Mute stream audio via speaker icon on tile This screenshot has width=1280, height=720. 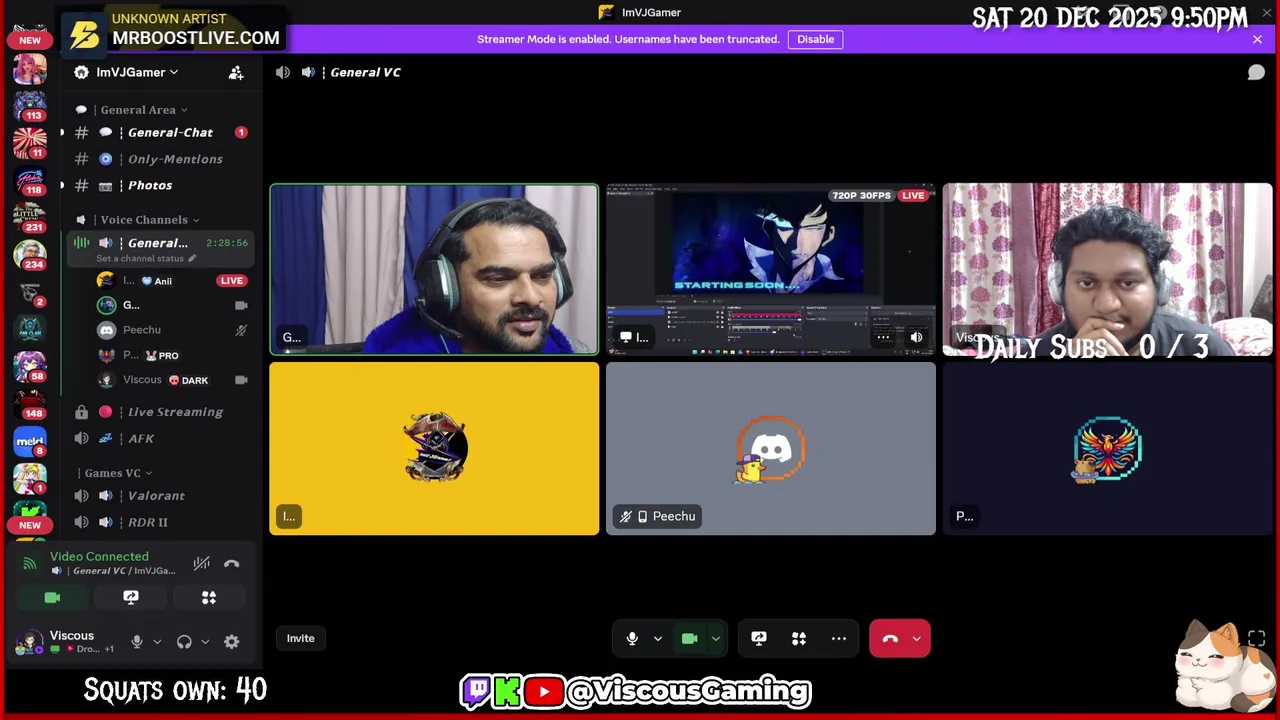[x=916, y=338]
